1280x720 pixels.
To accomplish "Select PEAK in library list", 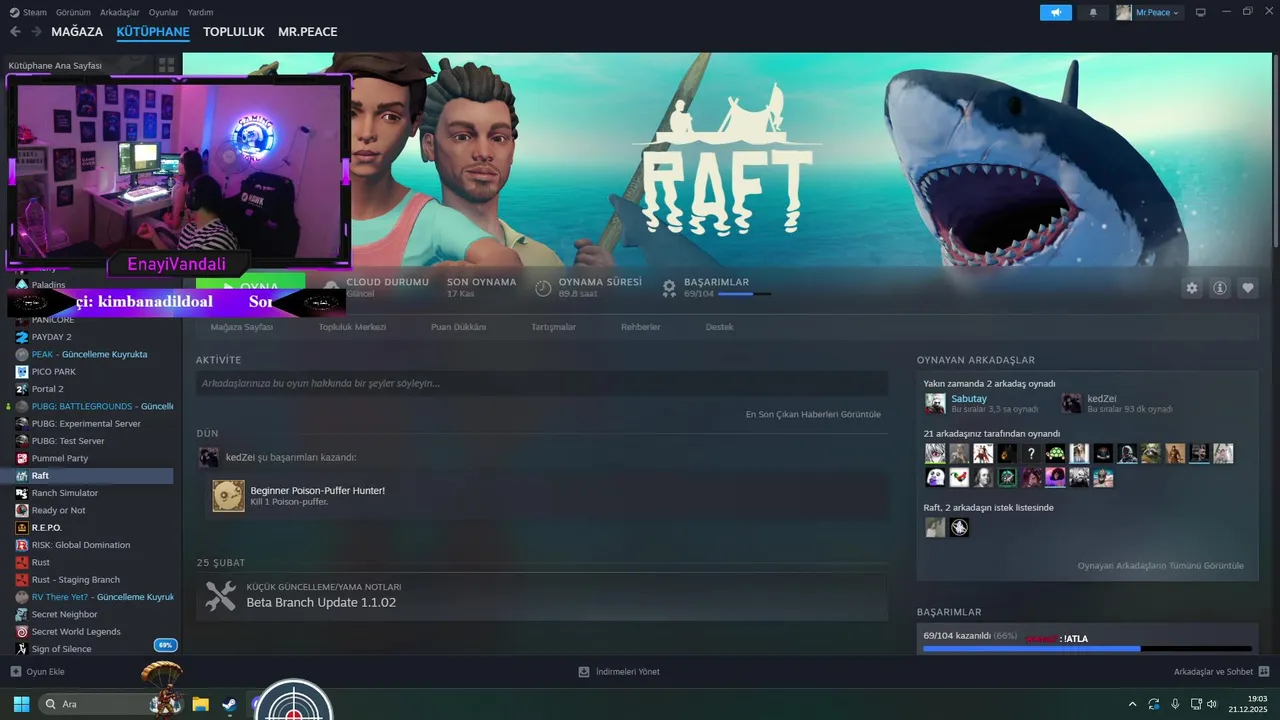I will [x=91, y=354].
